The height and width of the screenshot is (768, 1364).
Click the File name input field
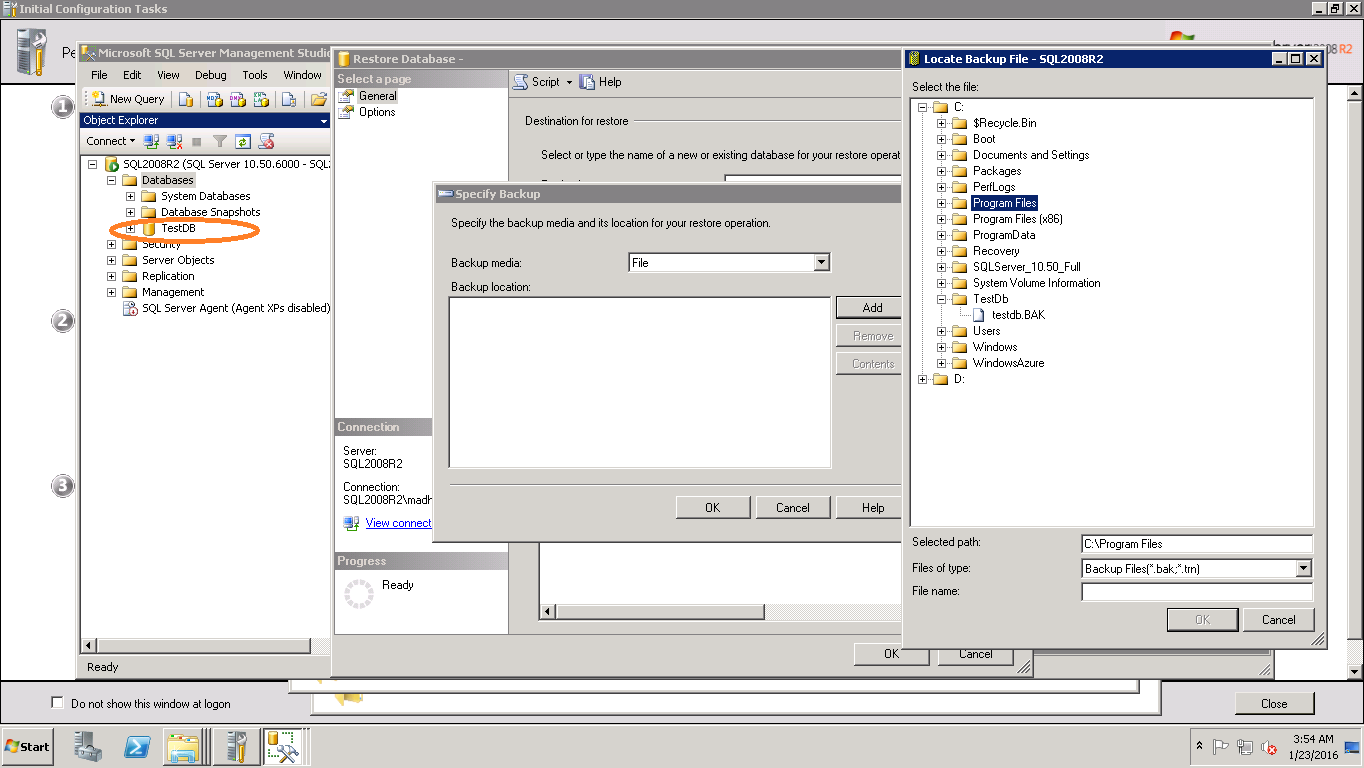pyautogui.click(x=1196, y=592)
